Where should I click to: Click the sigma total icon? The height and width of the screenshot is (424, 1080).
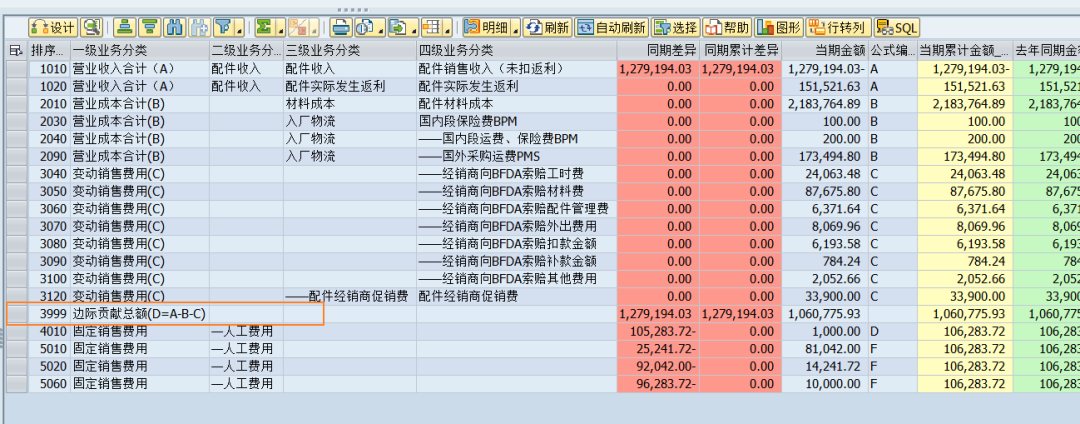point(263,28)
